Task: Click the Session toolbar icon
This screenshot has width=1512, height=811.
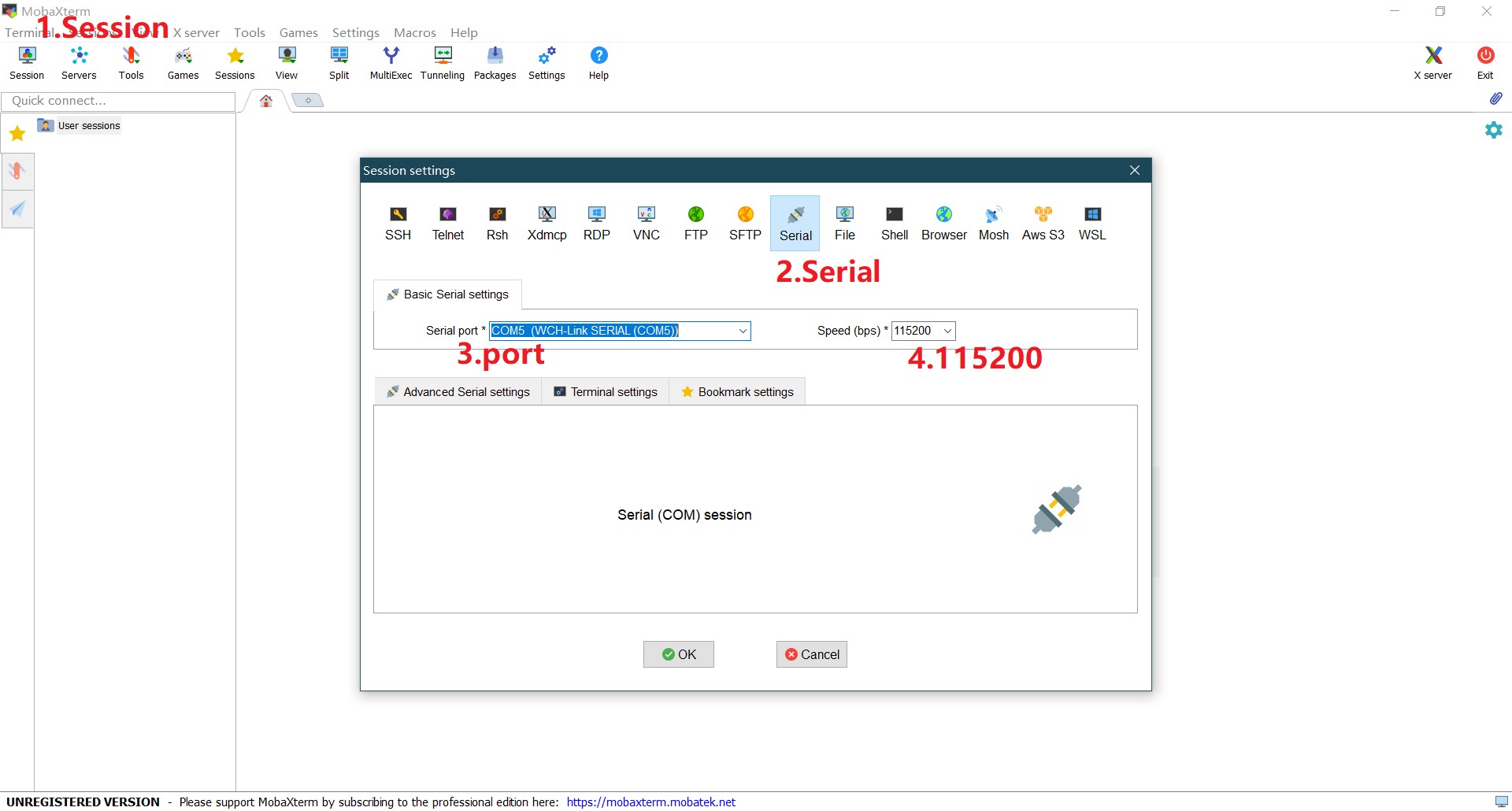Action: 27,63
